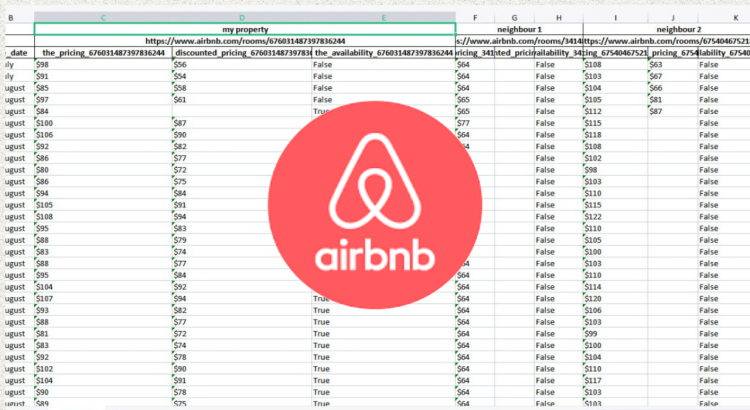Click the 'neighbour 2' title cell
Viewport: 750px width, 410px height.
click(x=667, y=29)
